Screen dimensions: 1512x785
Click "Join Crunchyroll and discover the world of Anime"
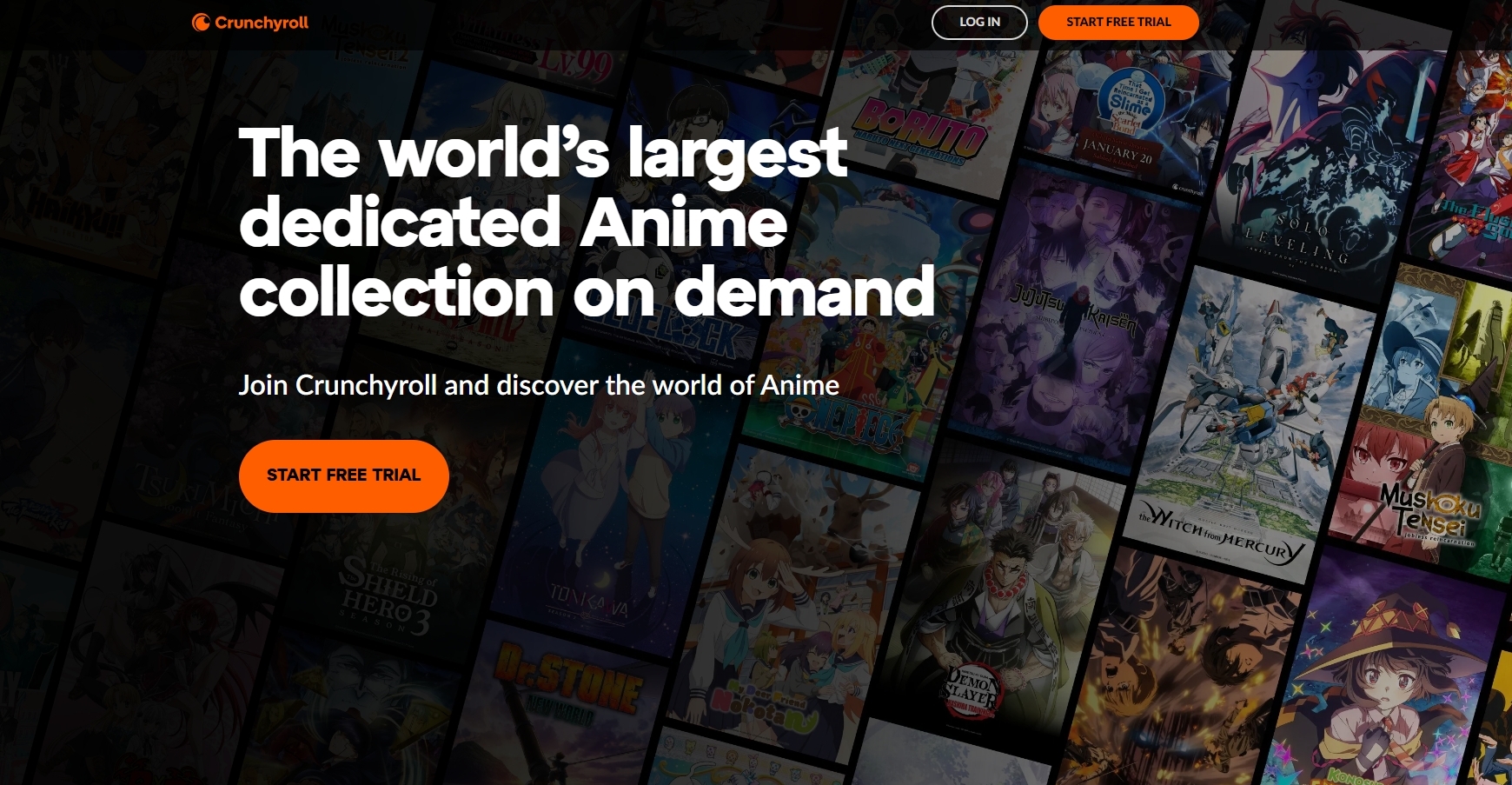(x=539, y=385)
